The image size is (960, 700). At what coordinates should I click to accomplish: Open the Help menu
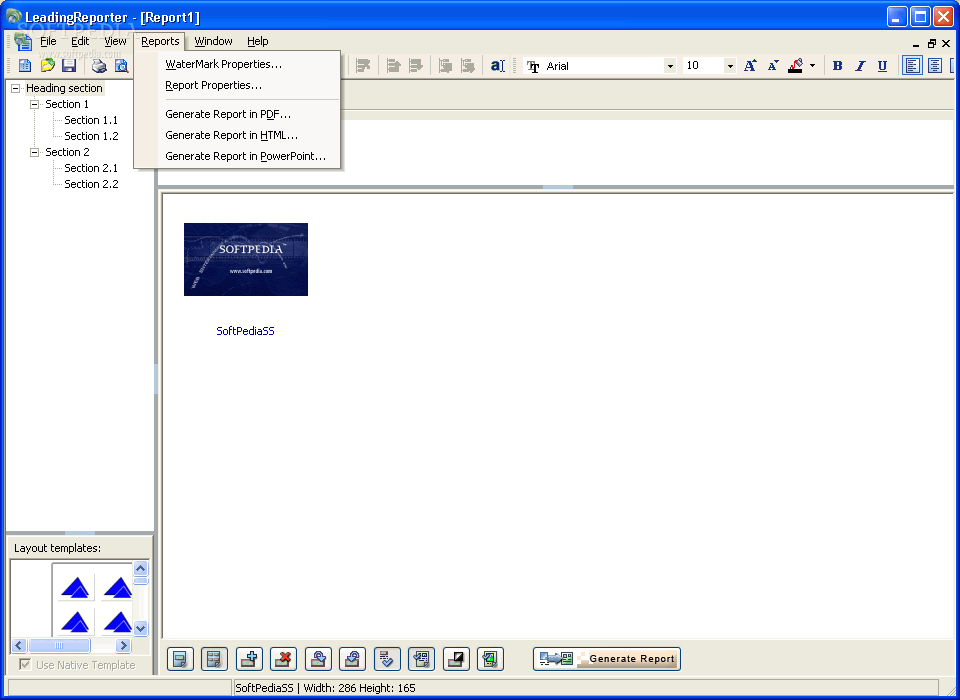258,41
